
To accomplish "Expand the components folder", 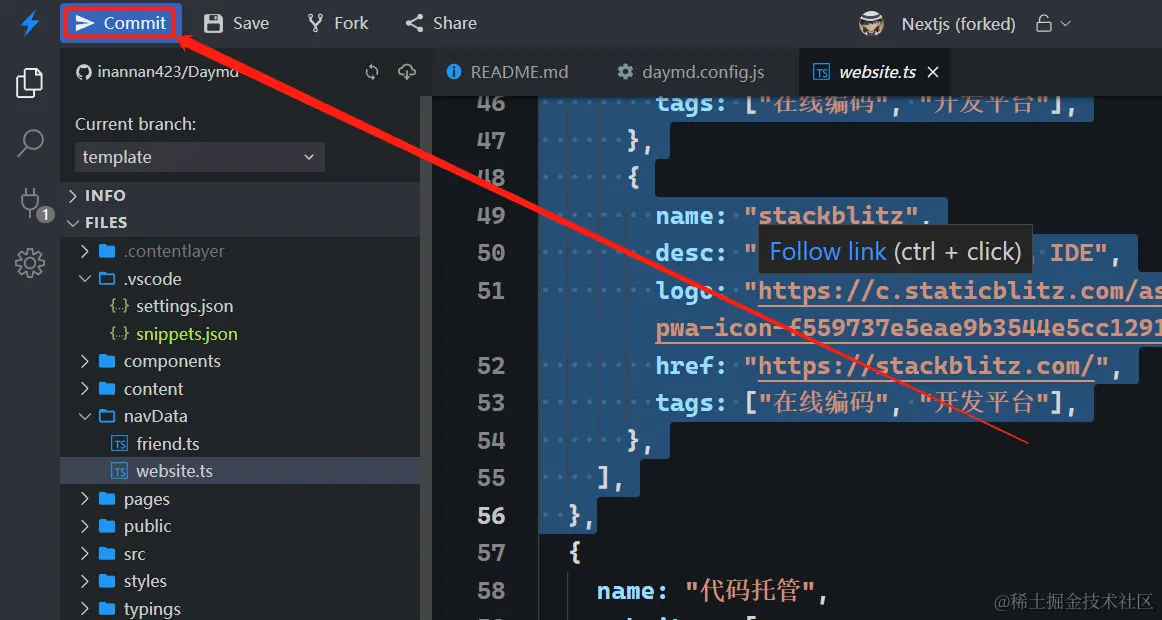I will pos(240,361).
